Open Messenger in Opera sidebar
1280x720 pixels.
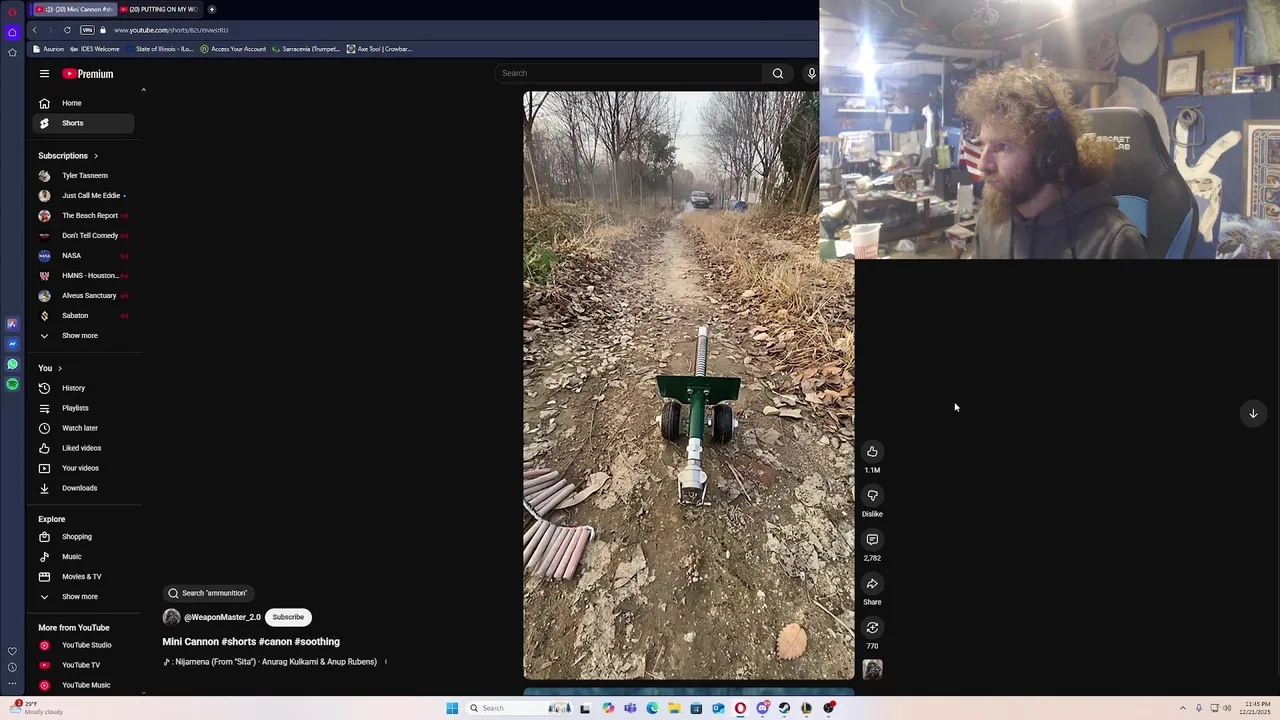12,344
